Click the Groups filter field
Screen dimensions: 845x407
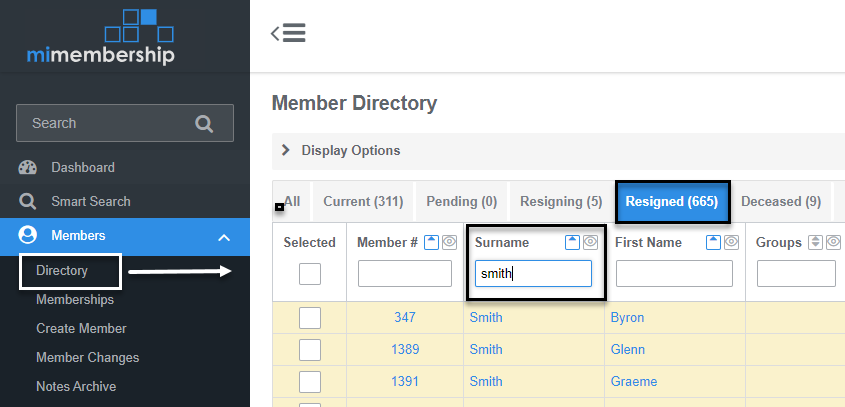796,274
